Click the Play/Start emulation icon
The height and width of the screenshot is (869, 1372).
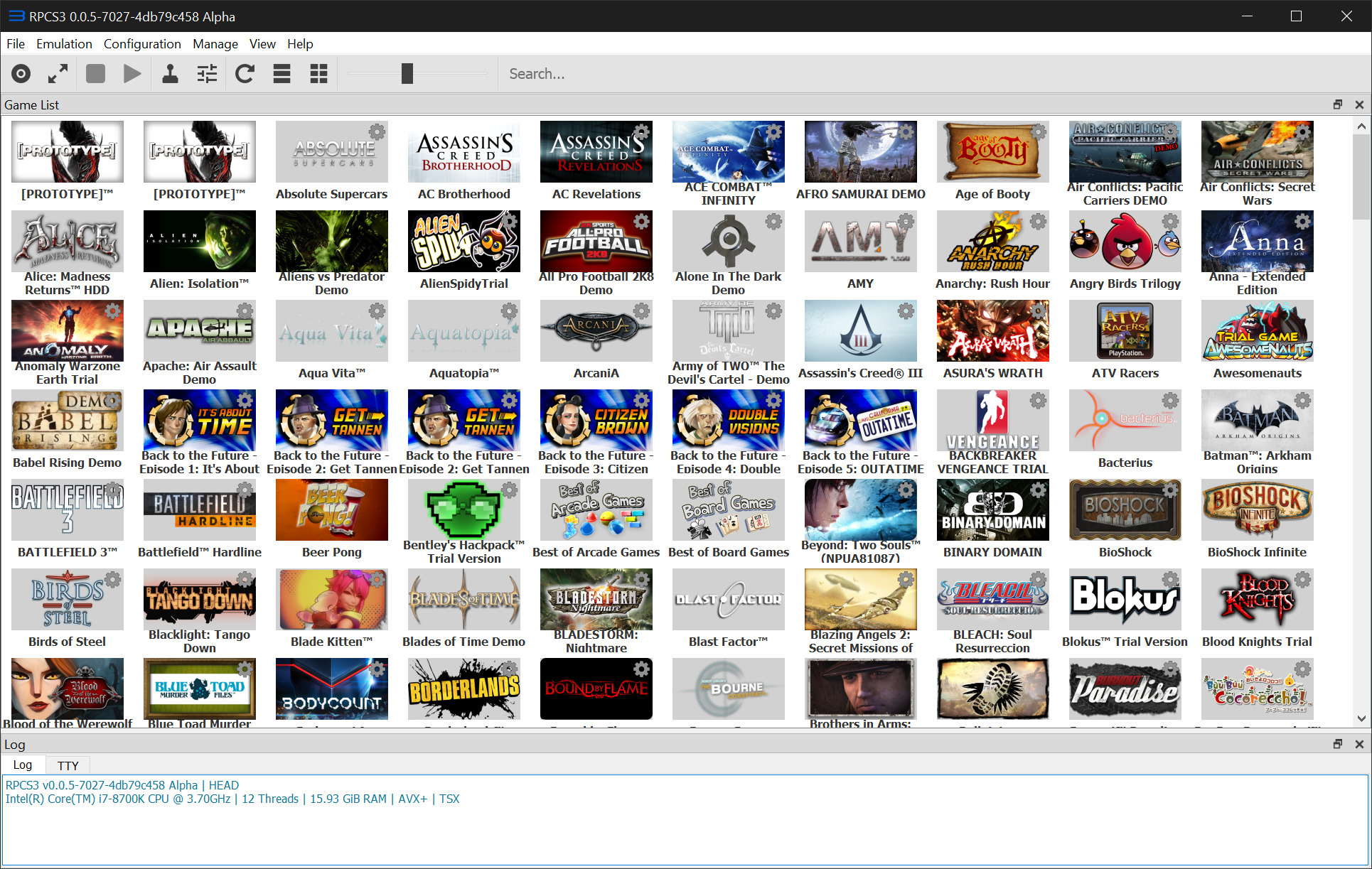point(132,74)
